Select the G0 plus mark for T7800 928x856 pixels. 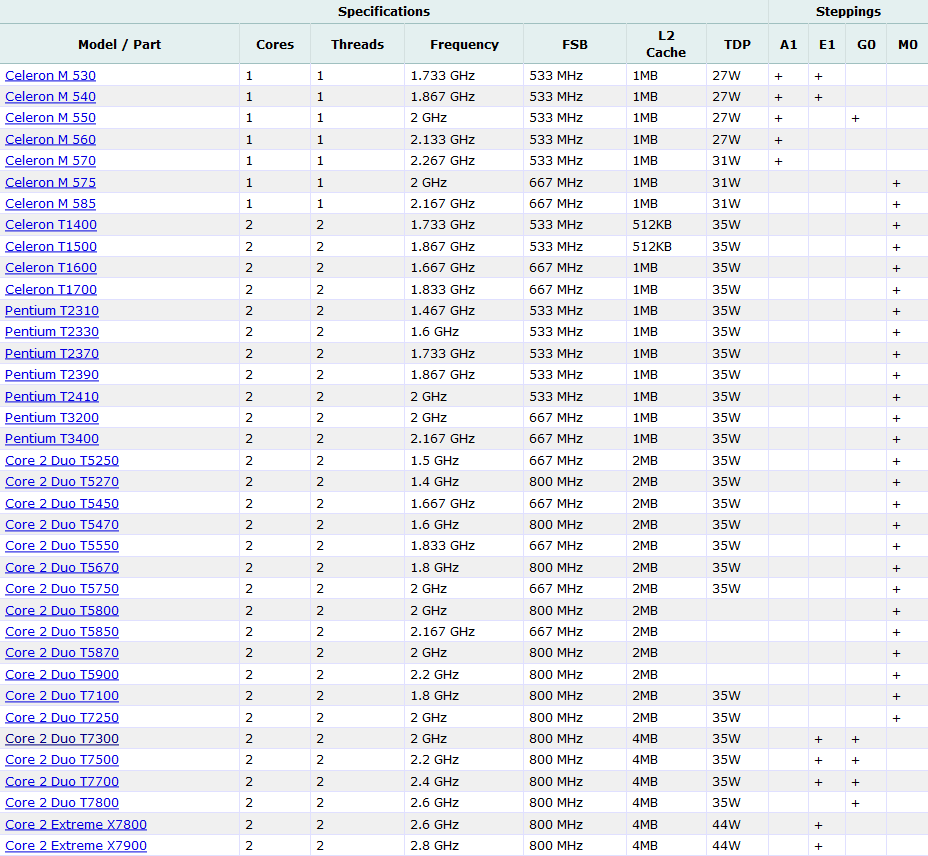[855, 803]
